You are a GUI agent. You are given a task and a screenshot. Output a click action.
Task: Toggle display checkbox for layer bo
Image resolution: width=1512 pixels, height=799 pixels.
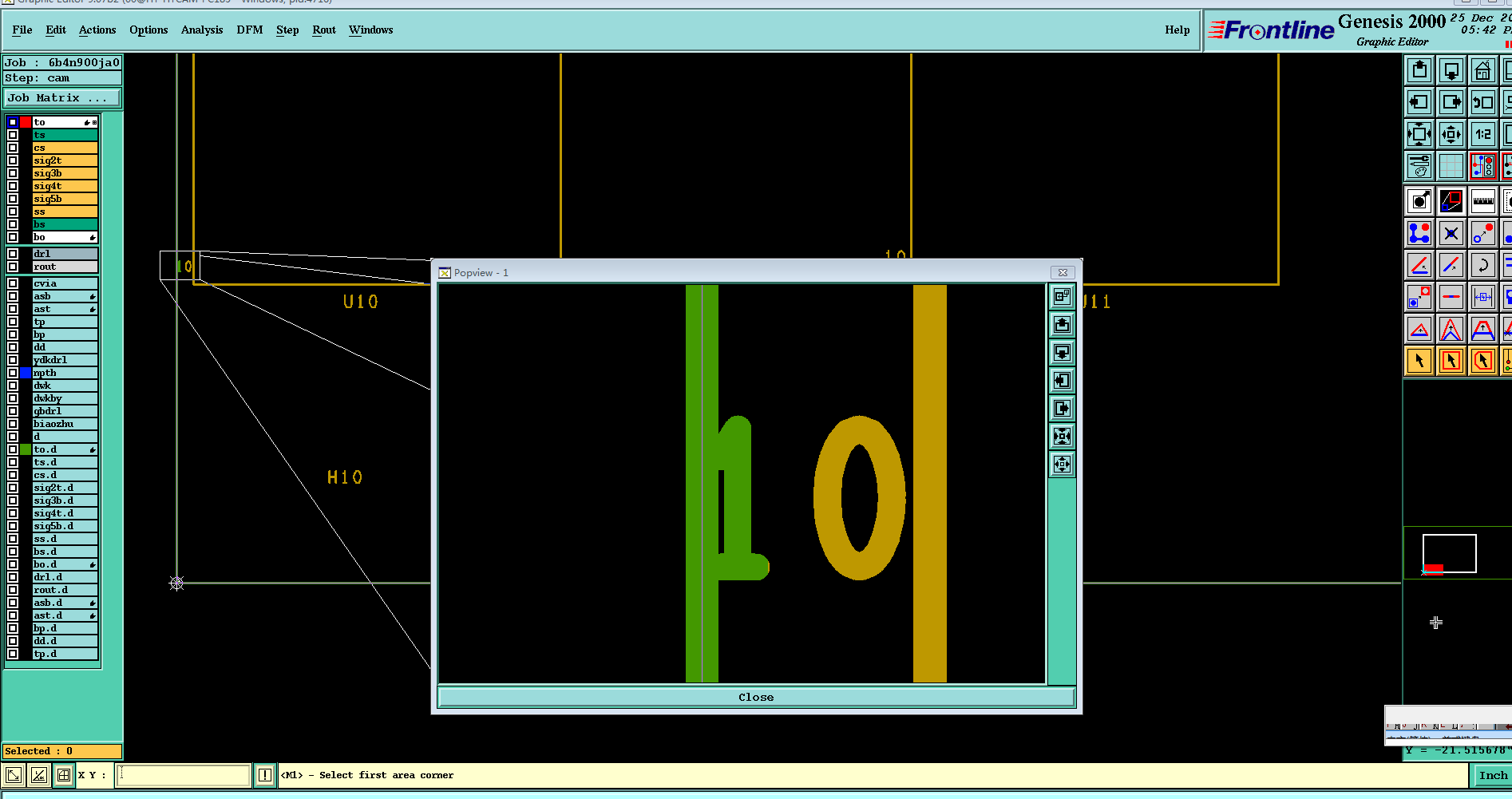tap(13, 237)
